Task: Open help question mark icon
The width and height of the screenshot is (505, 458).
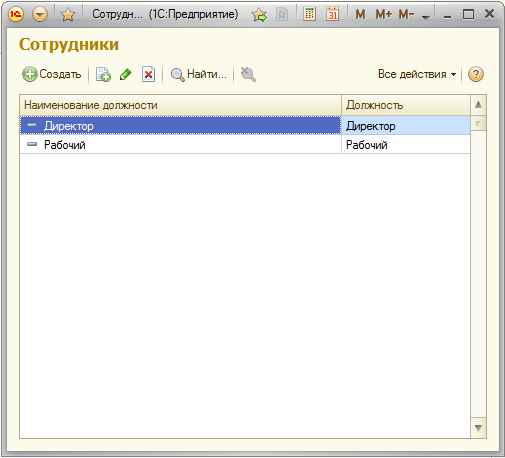Action: click(x=476, y=74)
